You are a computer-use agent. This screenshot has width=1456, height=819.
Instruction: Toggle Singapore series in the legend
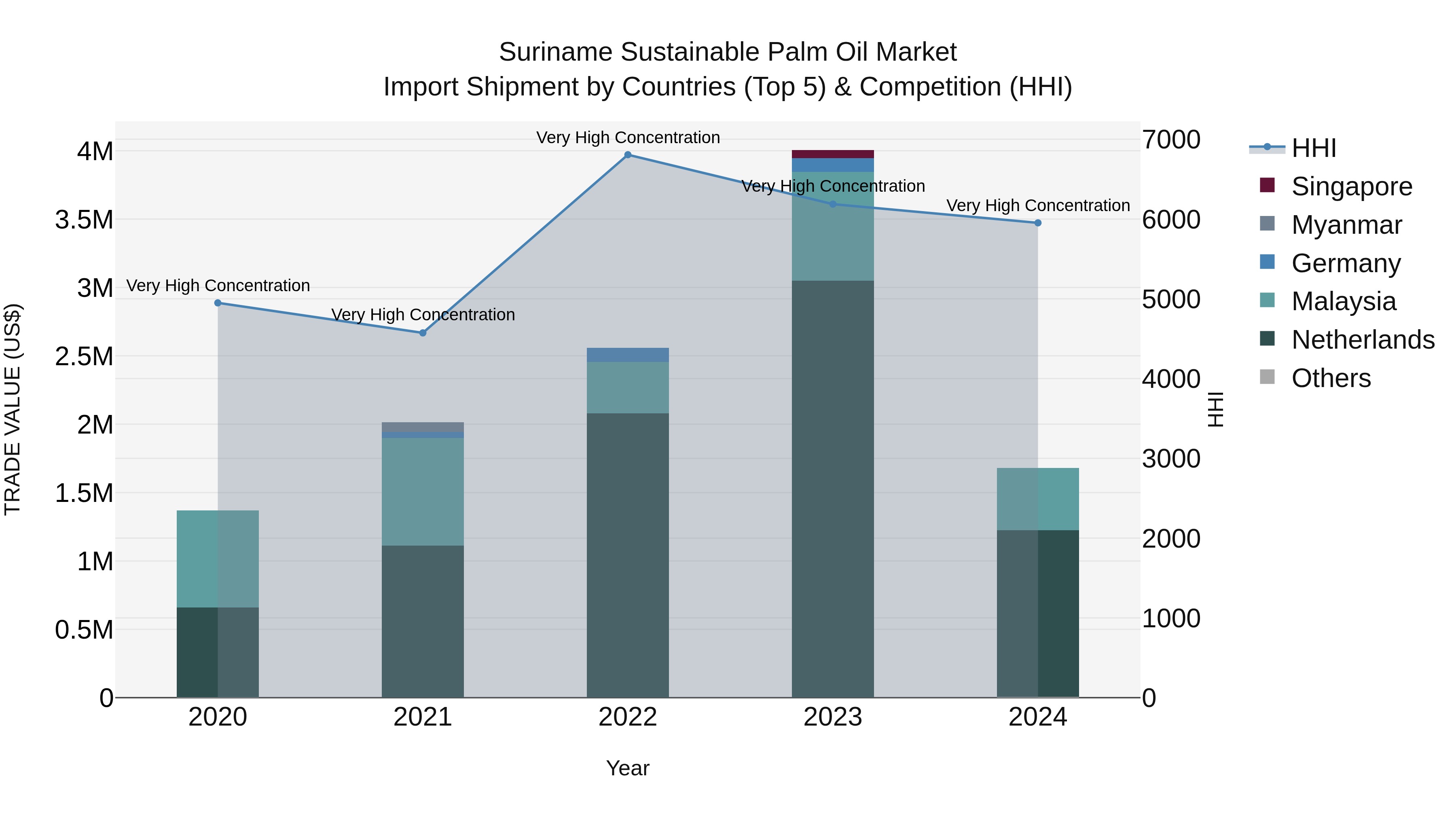pyautogui.click(x=1336, y=186)
